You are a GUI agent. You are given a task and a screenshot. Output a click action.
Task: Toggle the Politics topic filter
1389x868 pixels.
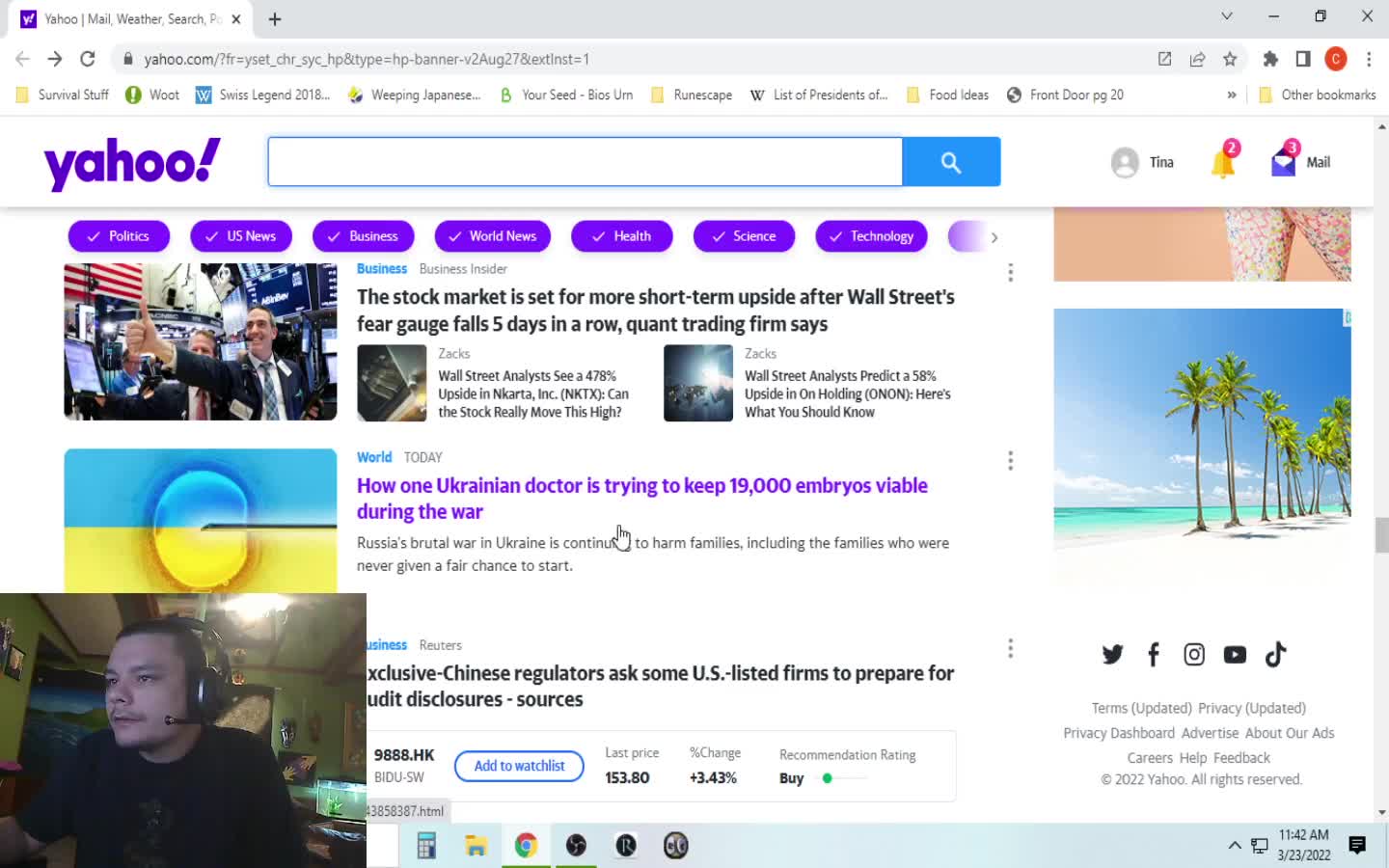click(x=119, y=236)
